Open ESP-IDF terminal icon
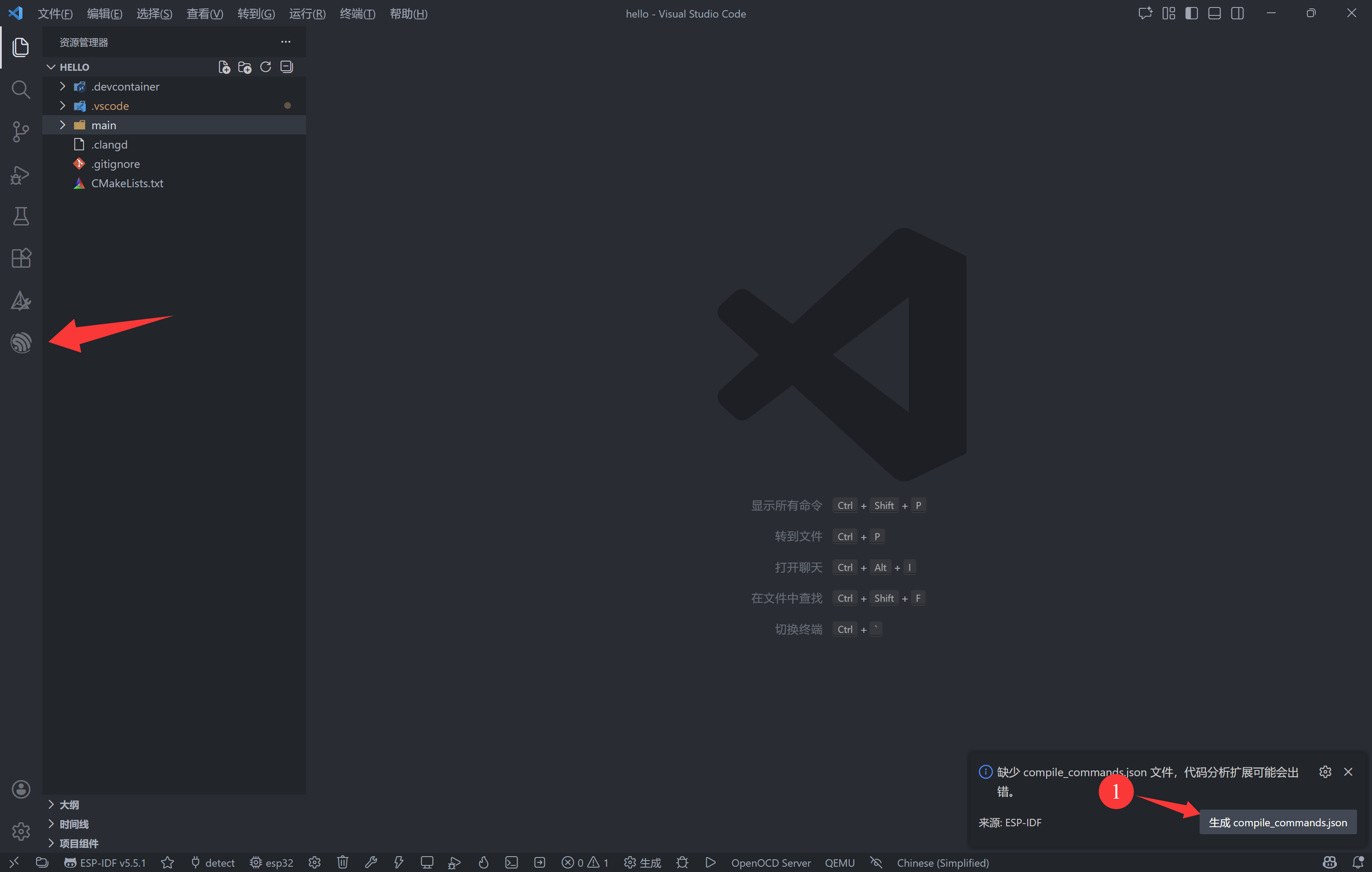The height and width of the screenshot is (872, 1372). click(x=512, y=862)
